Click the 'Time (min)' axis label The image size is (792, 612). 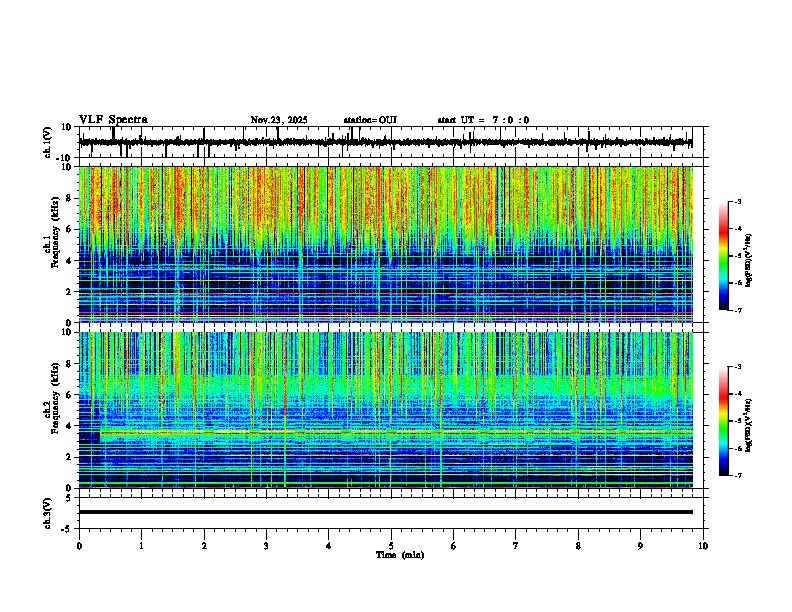click(x=400, y=555)
